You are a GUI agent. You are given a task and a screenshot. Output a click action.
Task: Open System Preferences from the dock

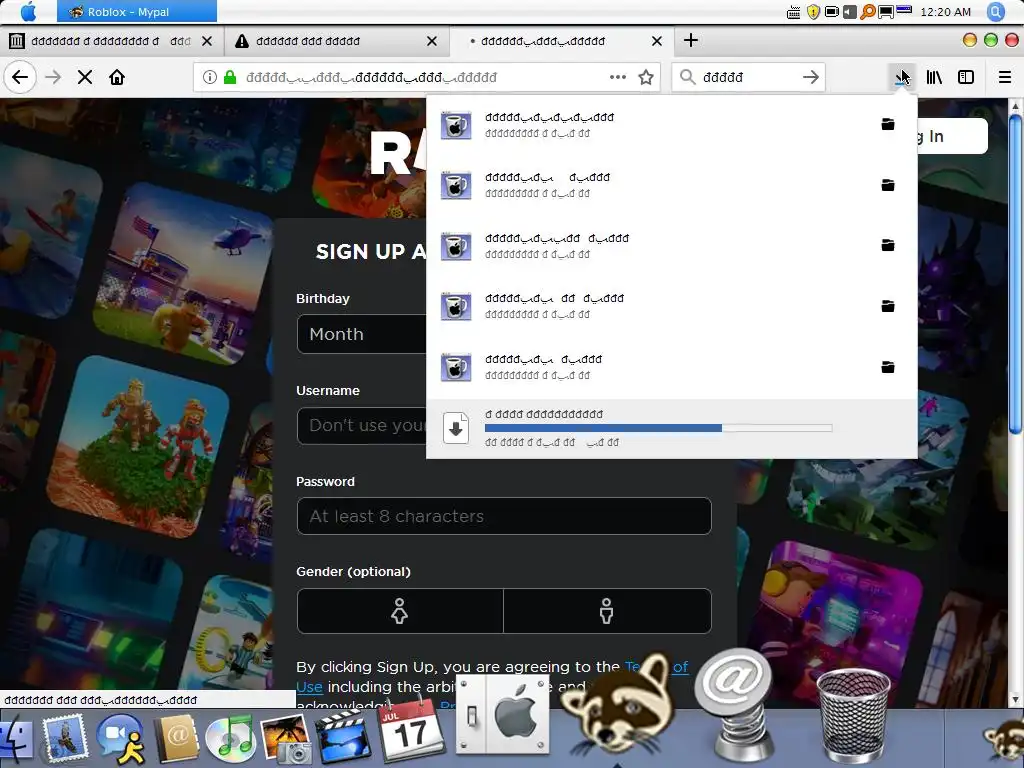(x=503, y=716)
